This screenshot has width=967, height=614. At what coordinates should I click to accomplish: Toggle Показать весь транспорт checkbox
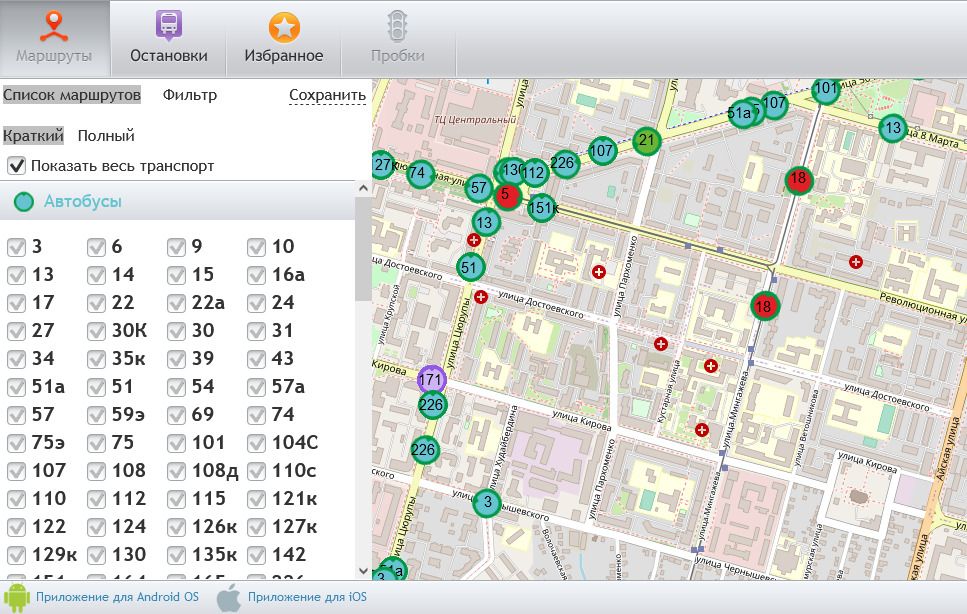point(16,166)
